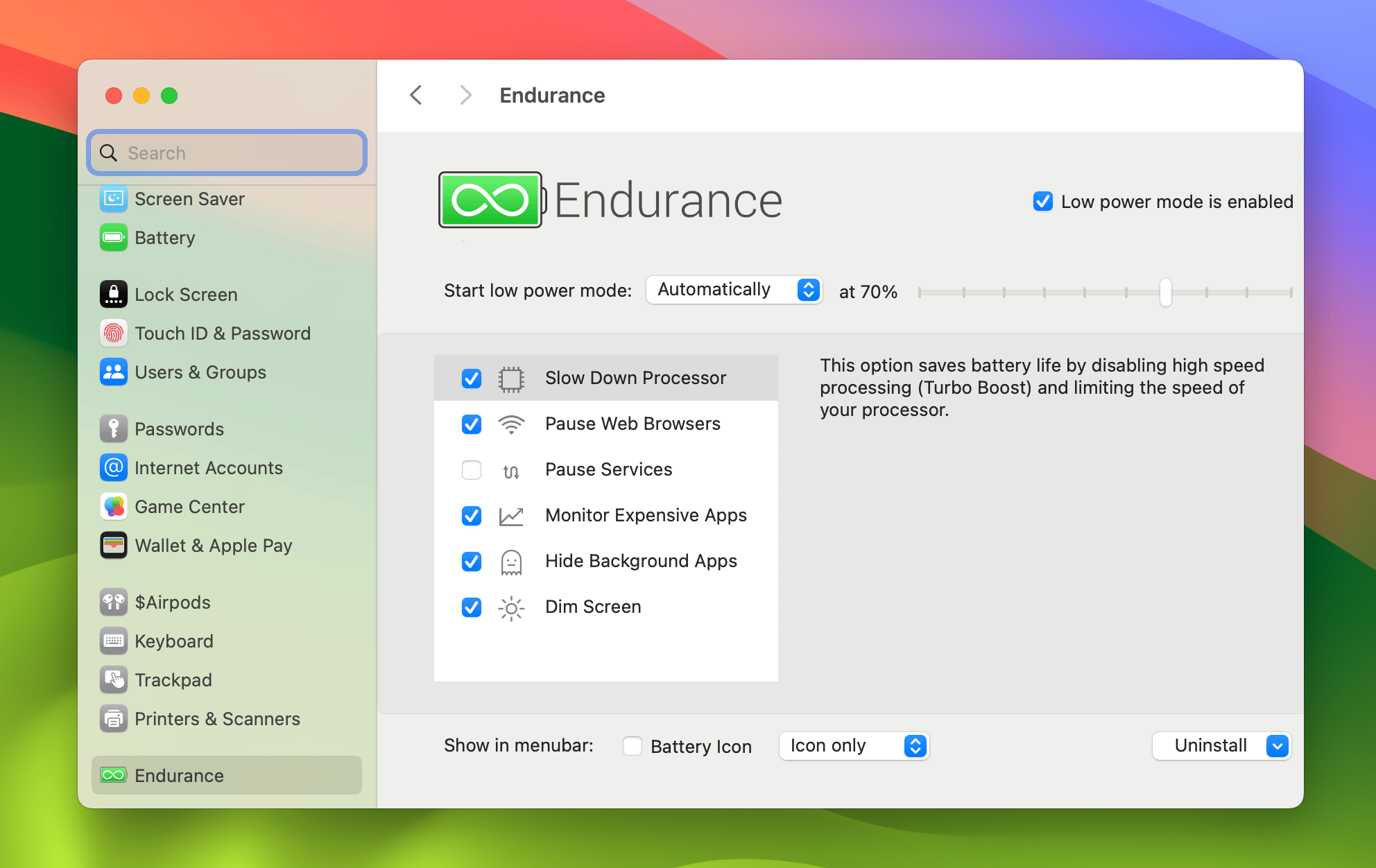Uncheck Low power mode is enabled
1376x868 pixels.
[x=1043, y=202]
